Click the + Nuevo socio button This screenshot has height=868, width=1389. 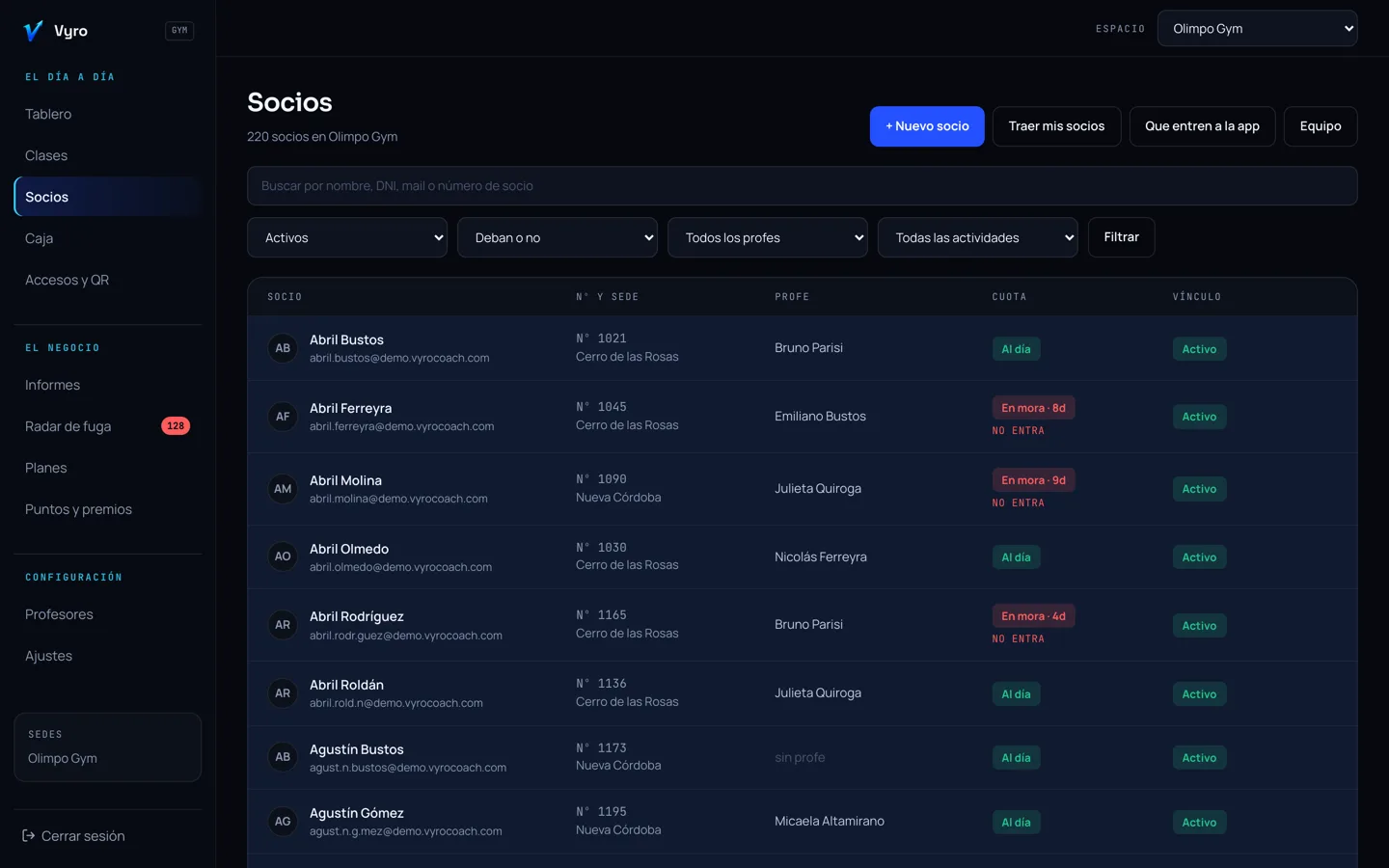(x=927, y=126)
